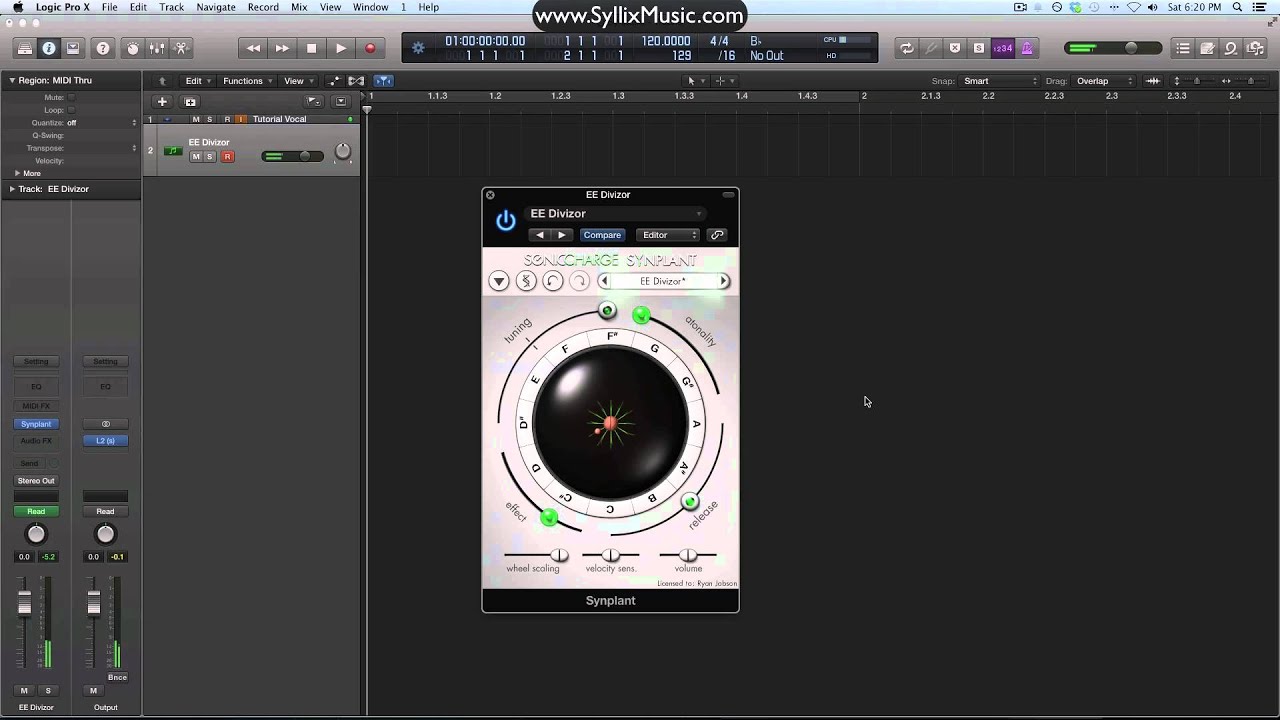This screenshot has height=720, width=1280.
Task: Open the Functions dropdown menu
Action: [x=247, y=81]
